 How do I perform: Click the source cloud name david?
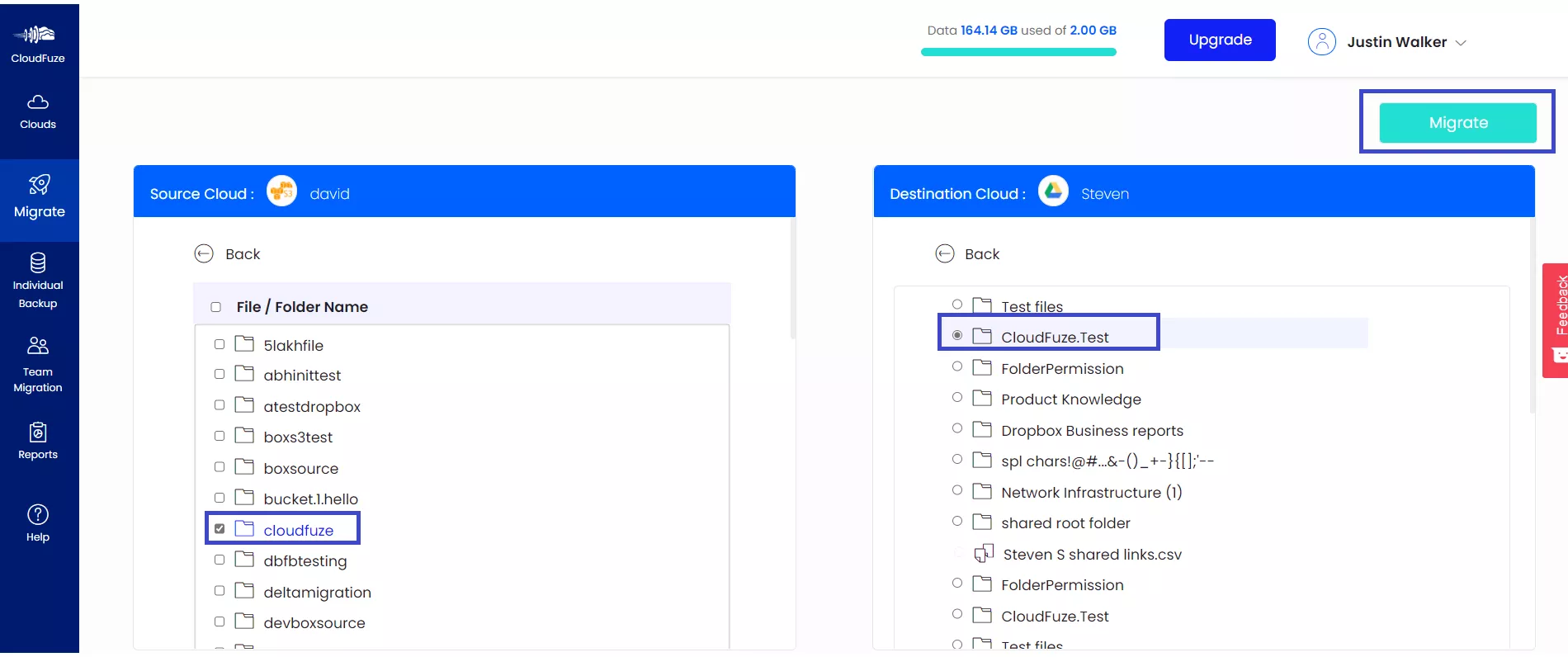click(x=330, y=194)
